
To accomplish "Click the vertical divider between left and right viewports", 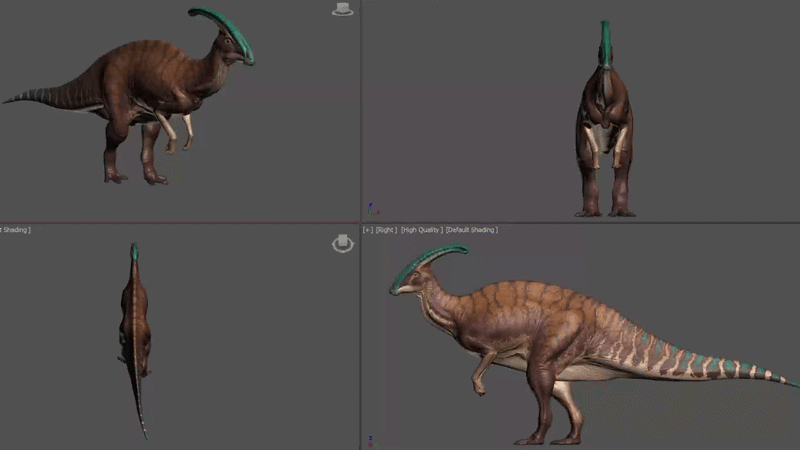I will point(360,224).
